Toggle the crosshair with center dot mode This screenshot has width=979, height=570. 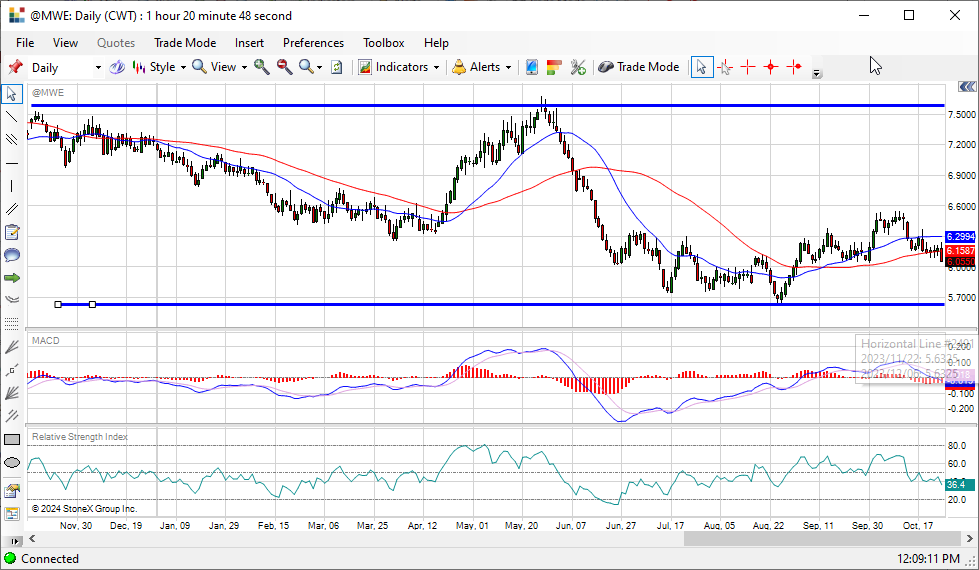click(x=771, y=67)
